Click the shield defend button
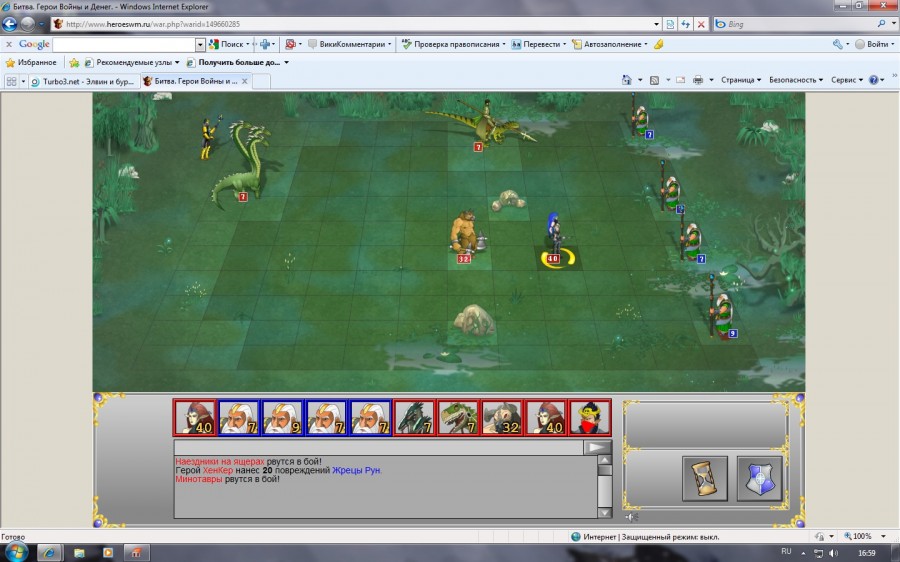The image size is (900, 562). [759, 478]
